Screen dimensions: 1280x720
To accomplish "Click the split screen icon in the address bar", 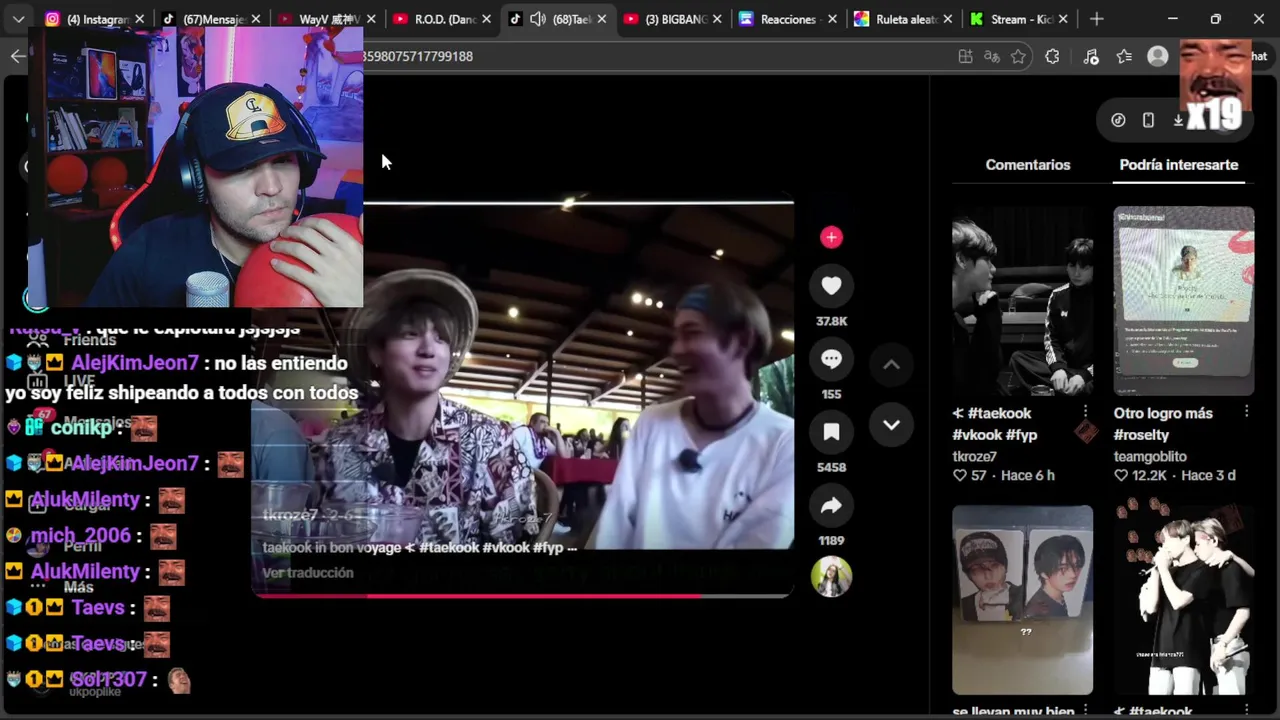I will [x=965, y=57].
